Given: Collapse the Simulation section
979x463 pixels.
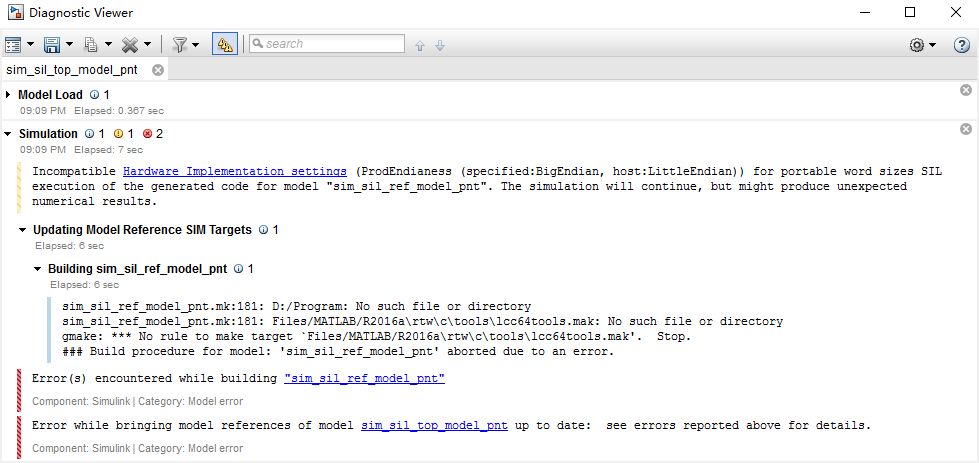Looking at the screenshot, I should click(x=7, y=134).
